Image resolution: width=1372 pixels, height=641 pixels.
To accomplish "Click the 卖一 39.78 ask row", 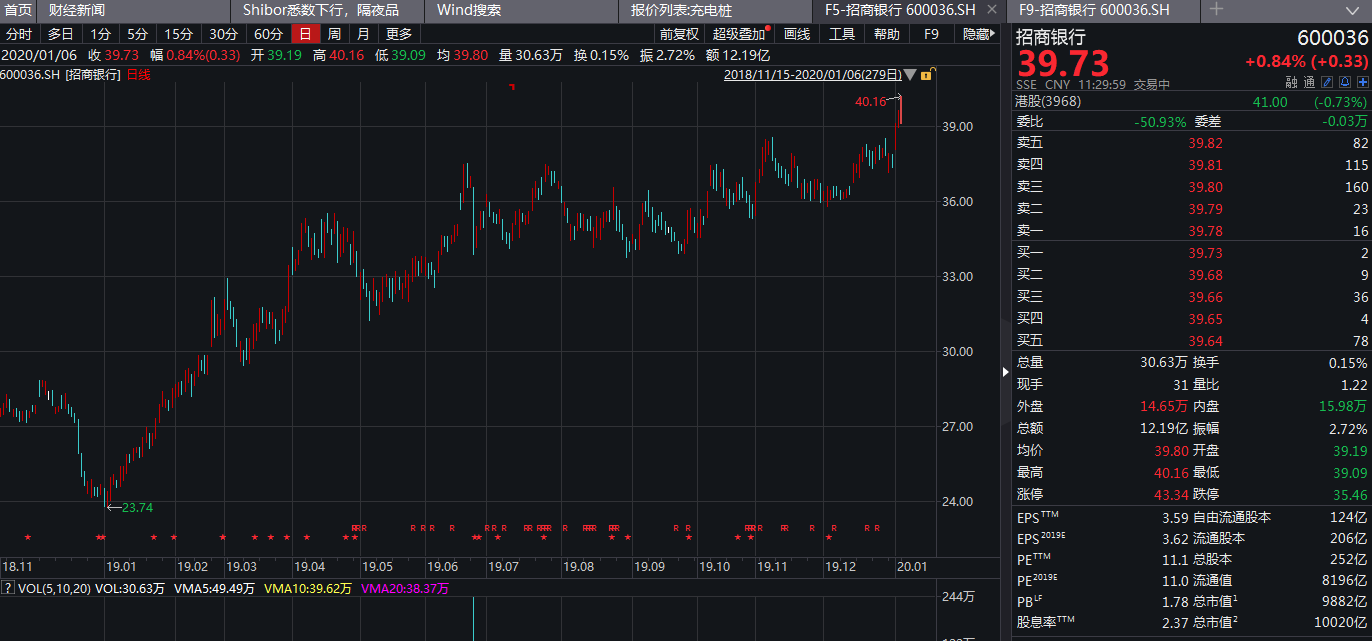I will (1190, 231).
